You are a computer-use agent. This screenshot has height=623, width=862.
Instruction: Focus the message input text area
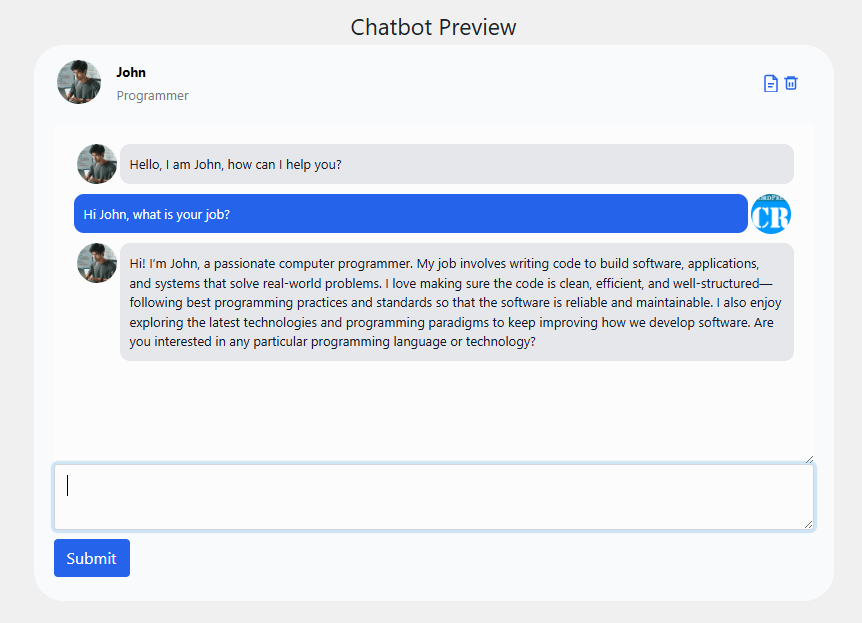coord(434,497)
